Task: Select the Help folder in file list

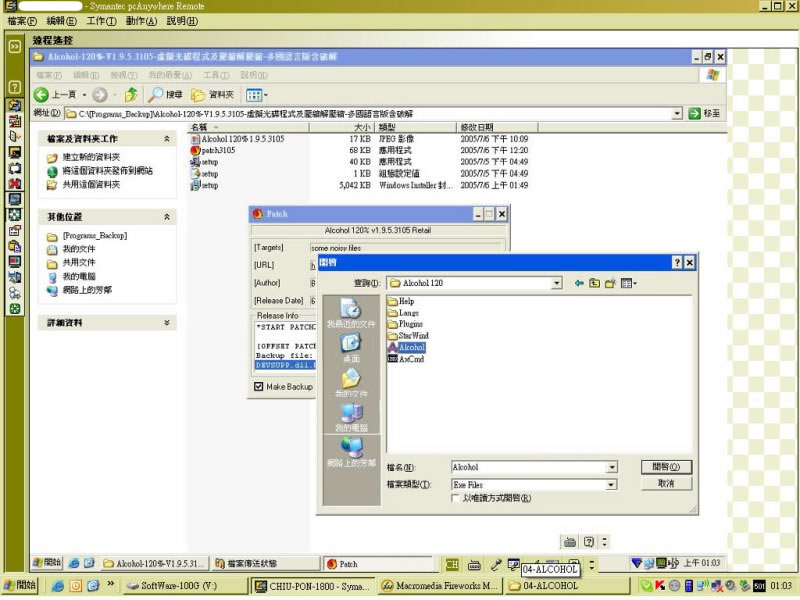Action: [x=401, y=301]
